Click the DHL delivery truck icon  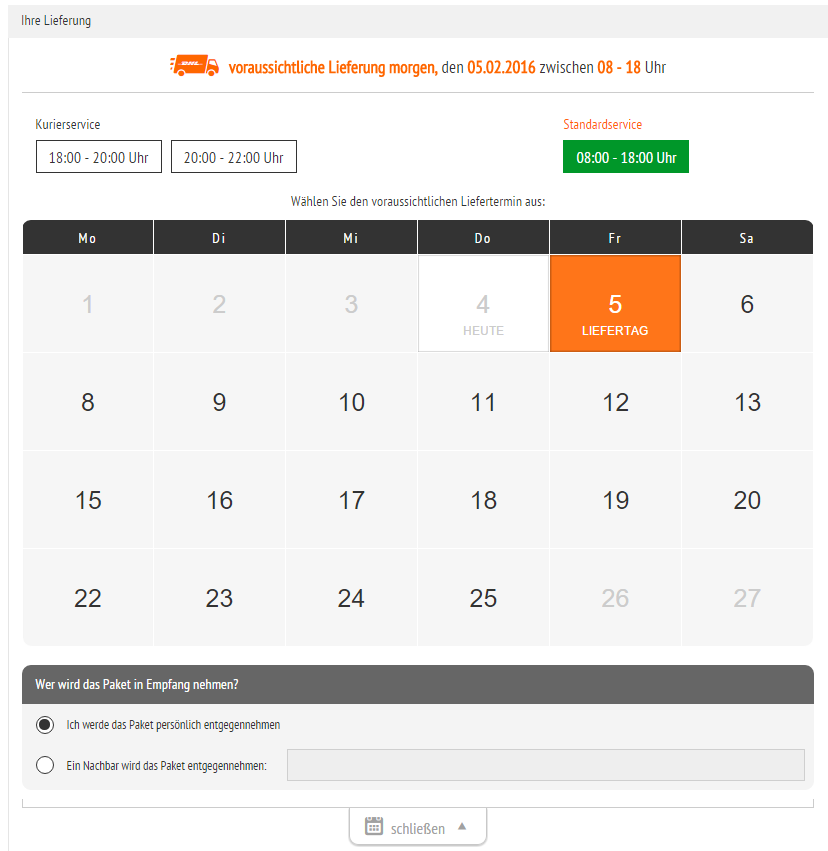(x=194, y=66)
